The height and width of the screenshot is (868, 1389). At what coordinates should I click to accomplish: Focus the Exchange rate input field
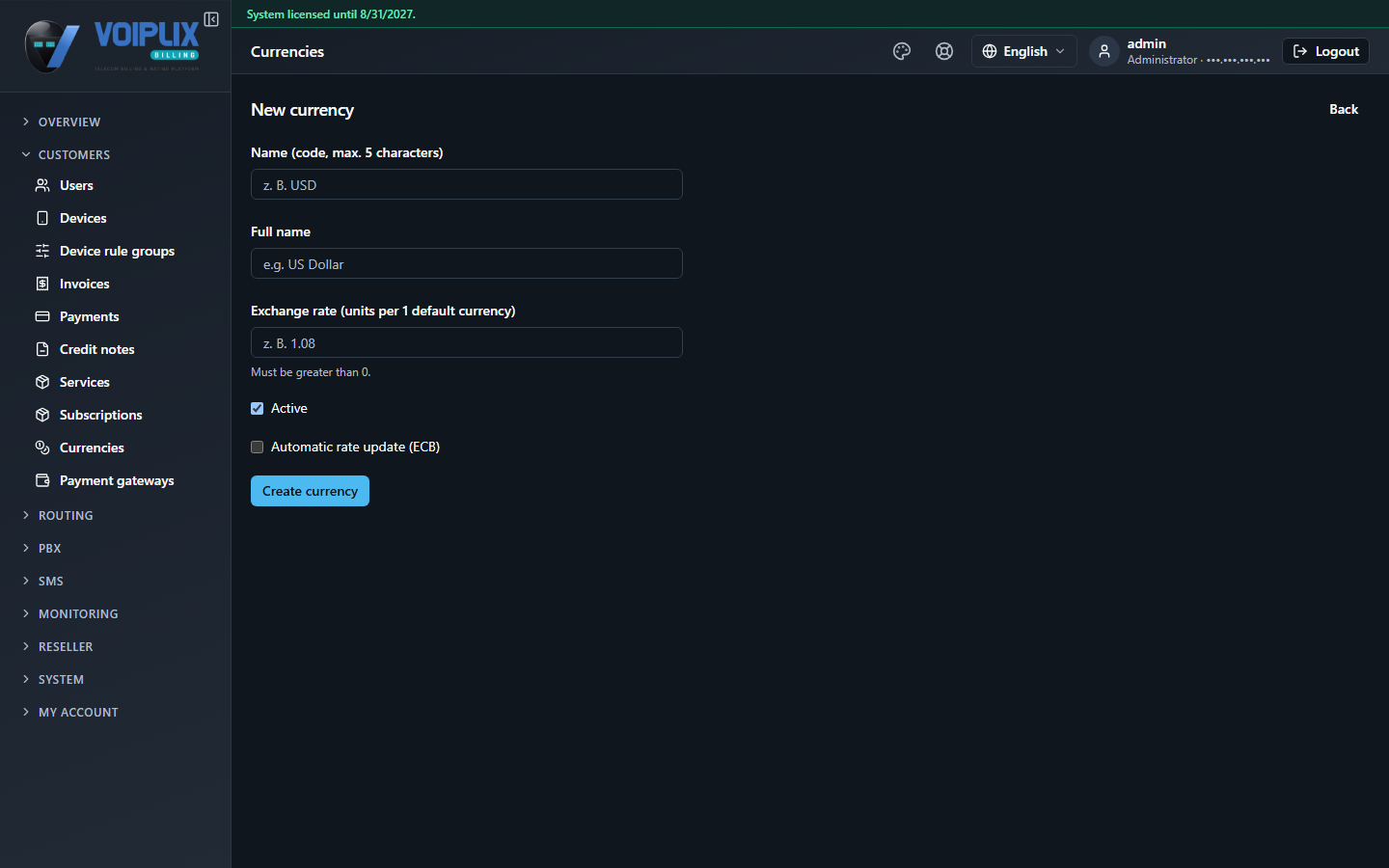(x=467, y=342)
